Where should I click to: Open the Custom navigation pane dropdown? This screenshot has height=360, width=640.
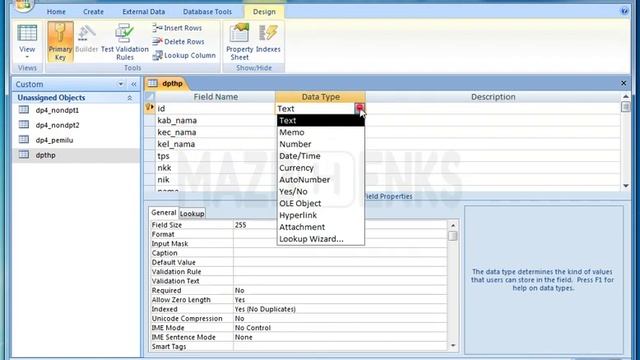[x=121, y=84]
